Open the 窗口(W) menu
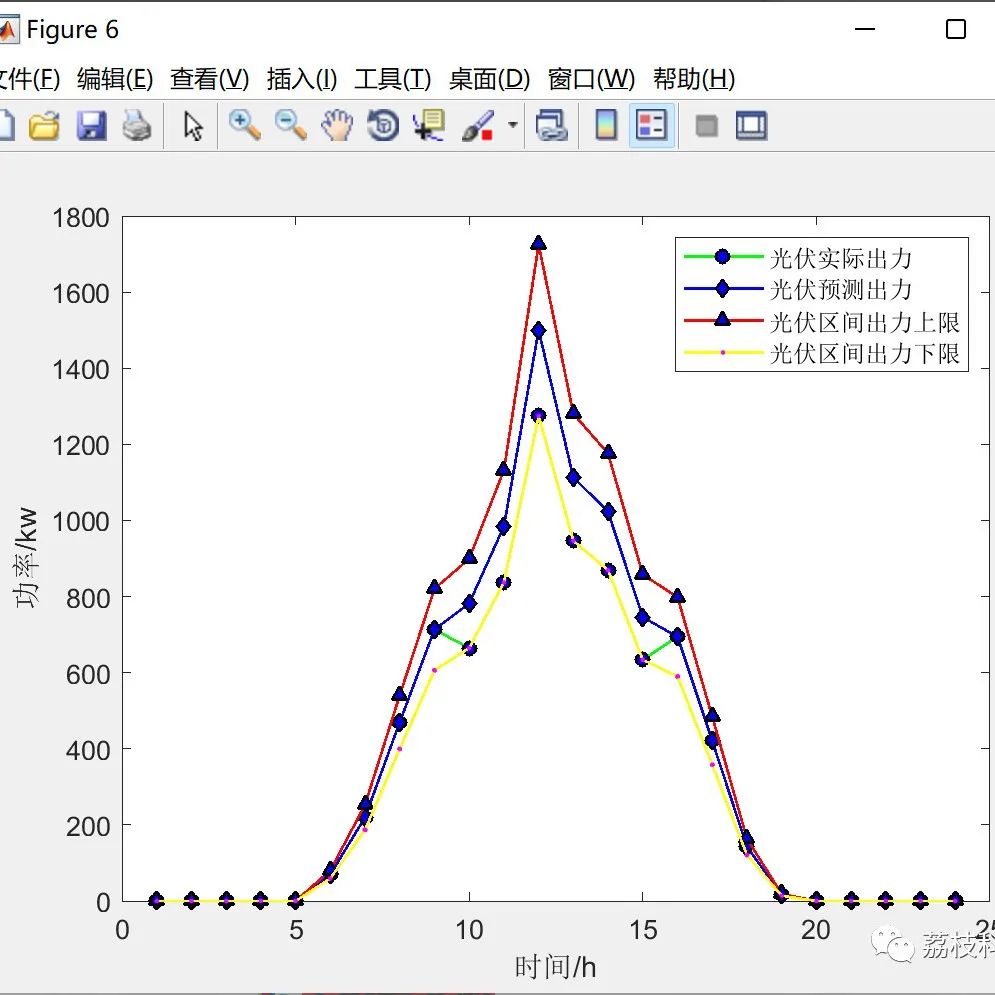The height and width of the screenshot is (995, 995). [x=591, y=79]
